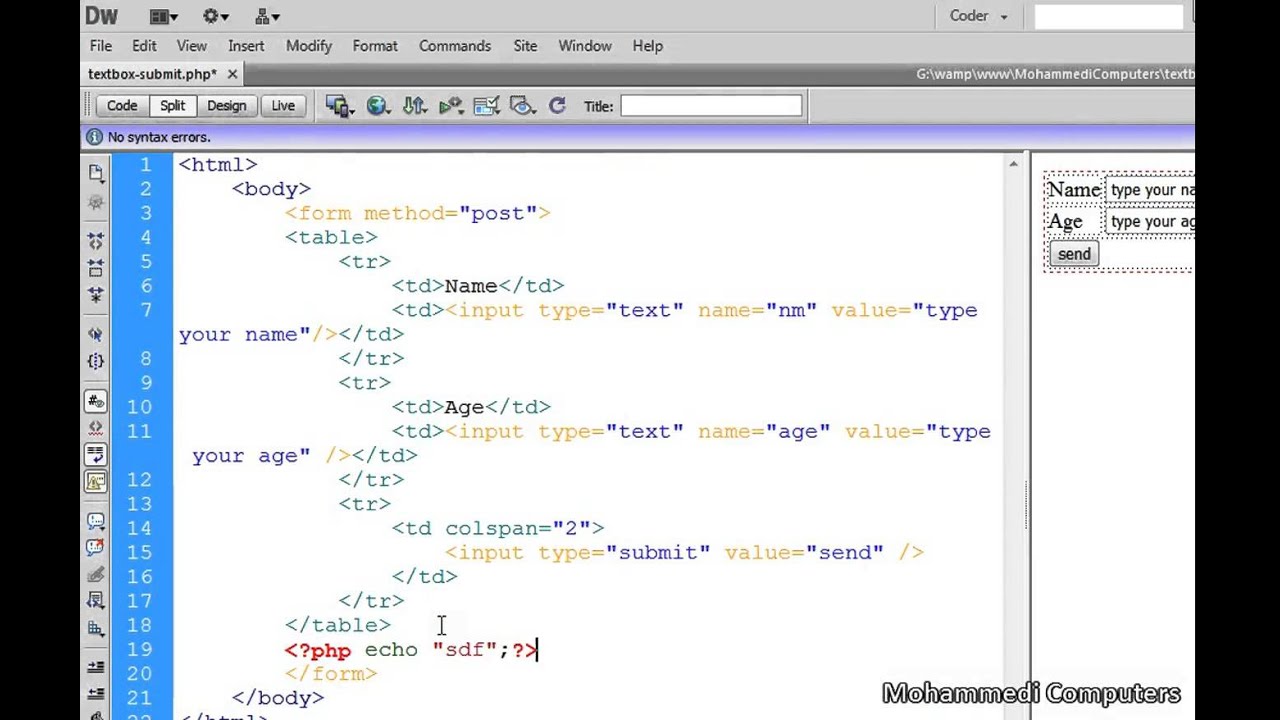Select the textbox-submit.php document tab
1280x720 pixels.
coord(152,74)
